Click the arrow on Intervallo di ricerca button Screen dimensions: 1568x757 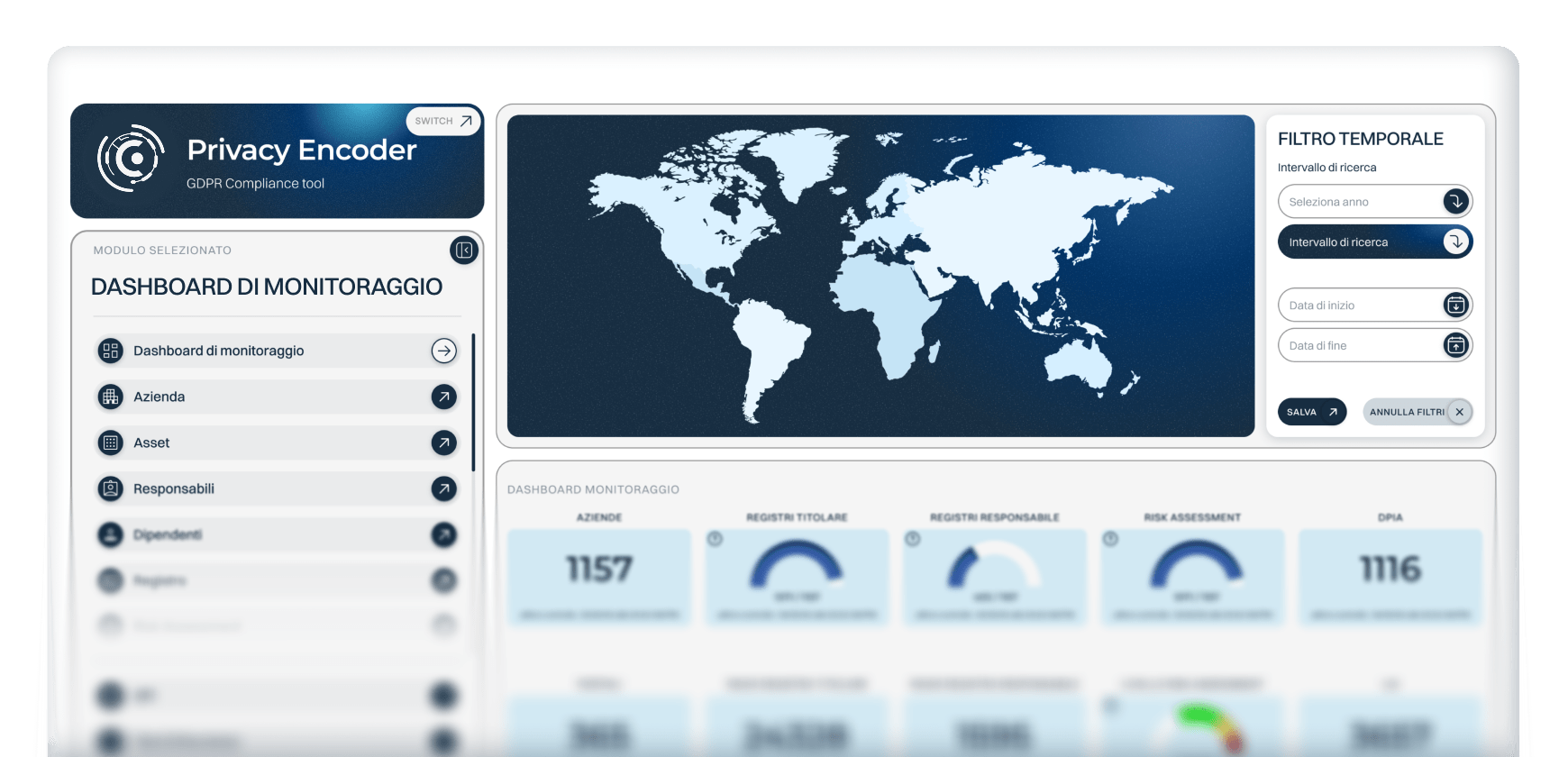pyautogui.click(x=1455, y=242)
